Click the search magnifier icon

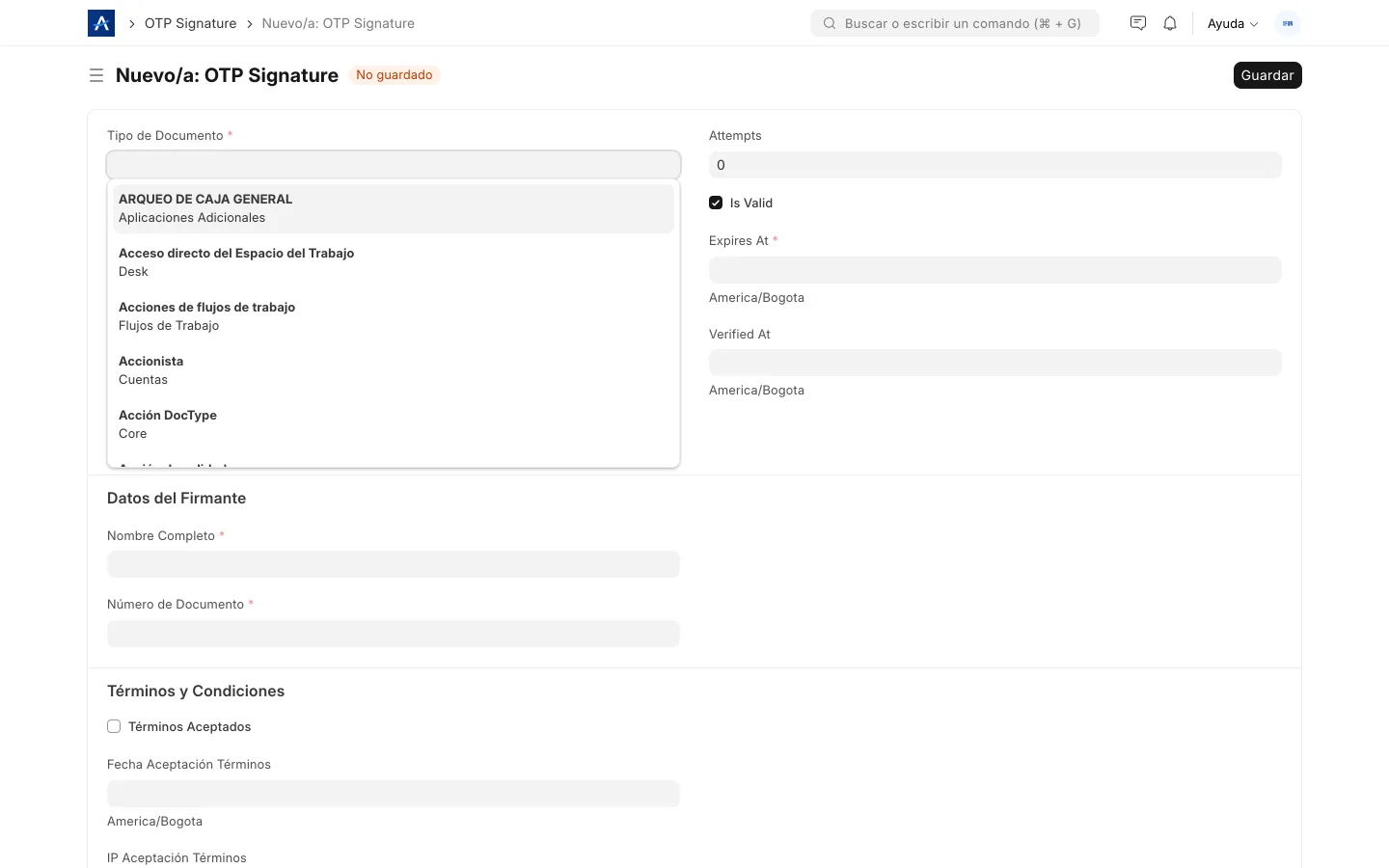830,23
